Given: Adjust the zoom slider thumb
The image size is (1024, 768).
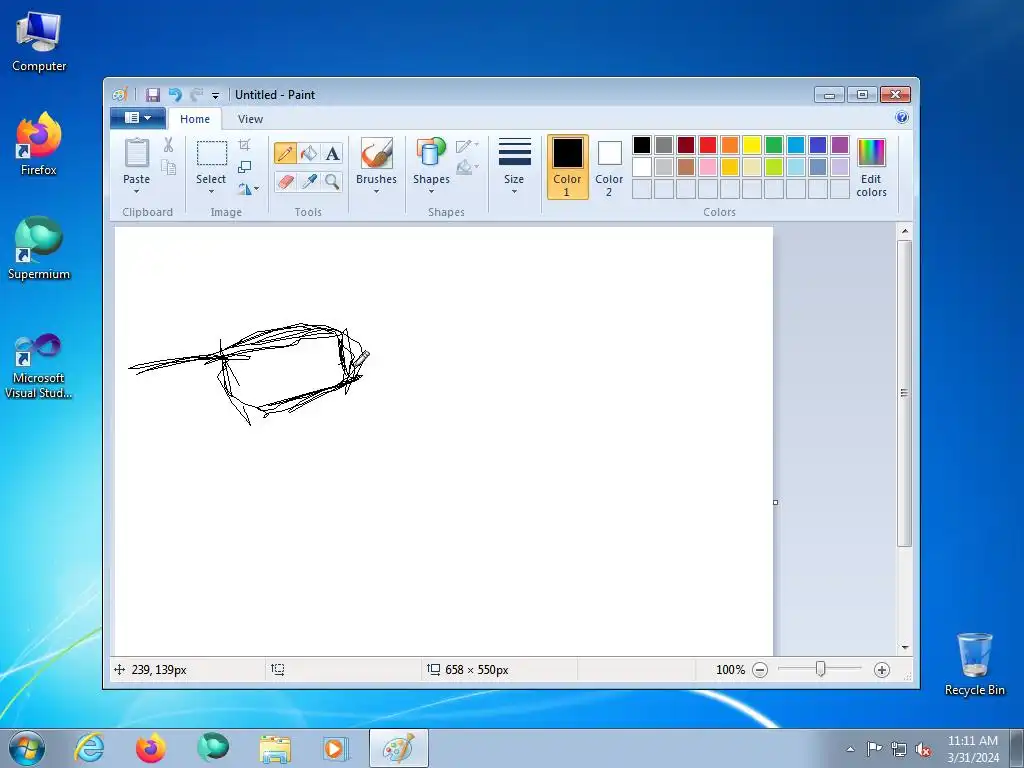Looking at the screenshot, I should 821,669.
